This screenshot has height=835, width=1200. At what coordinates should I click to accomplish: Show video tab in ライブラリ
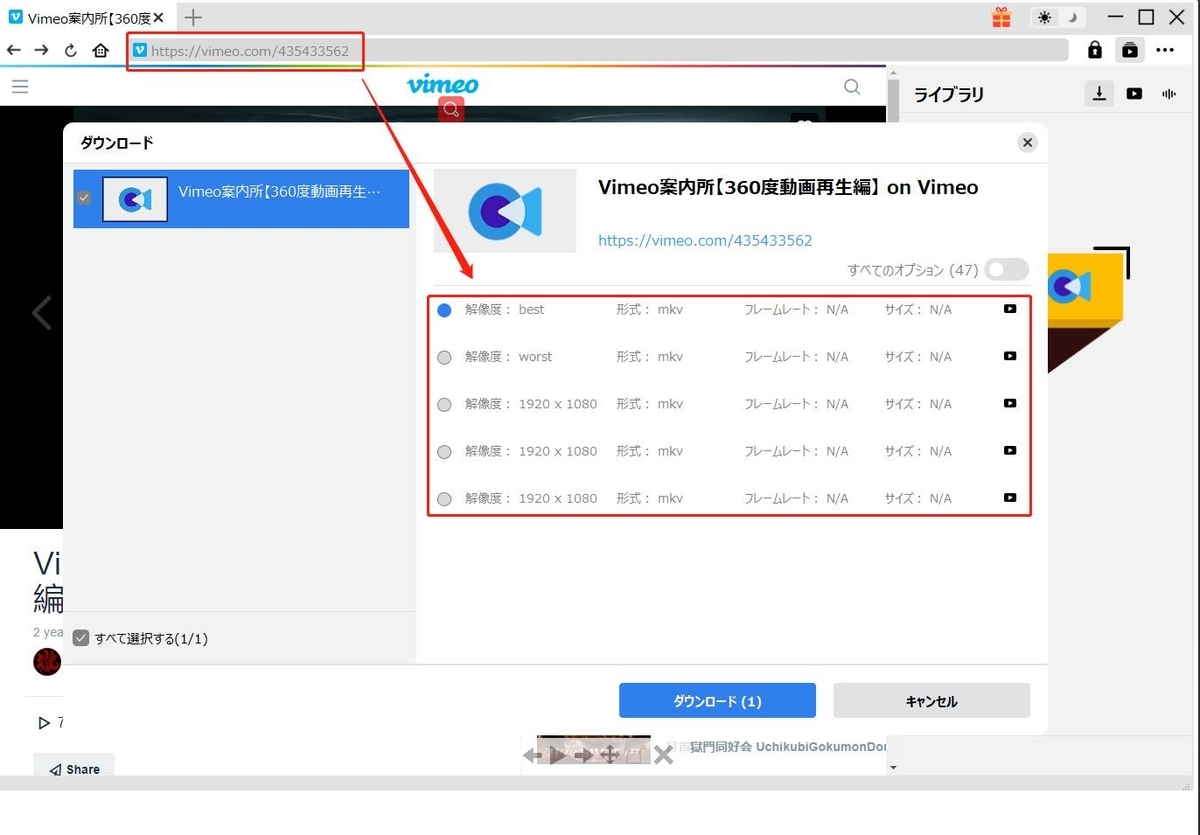coord(1134,93)
